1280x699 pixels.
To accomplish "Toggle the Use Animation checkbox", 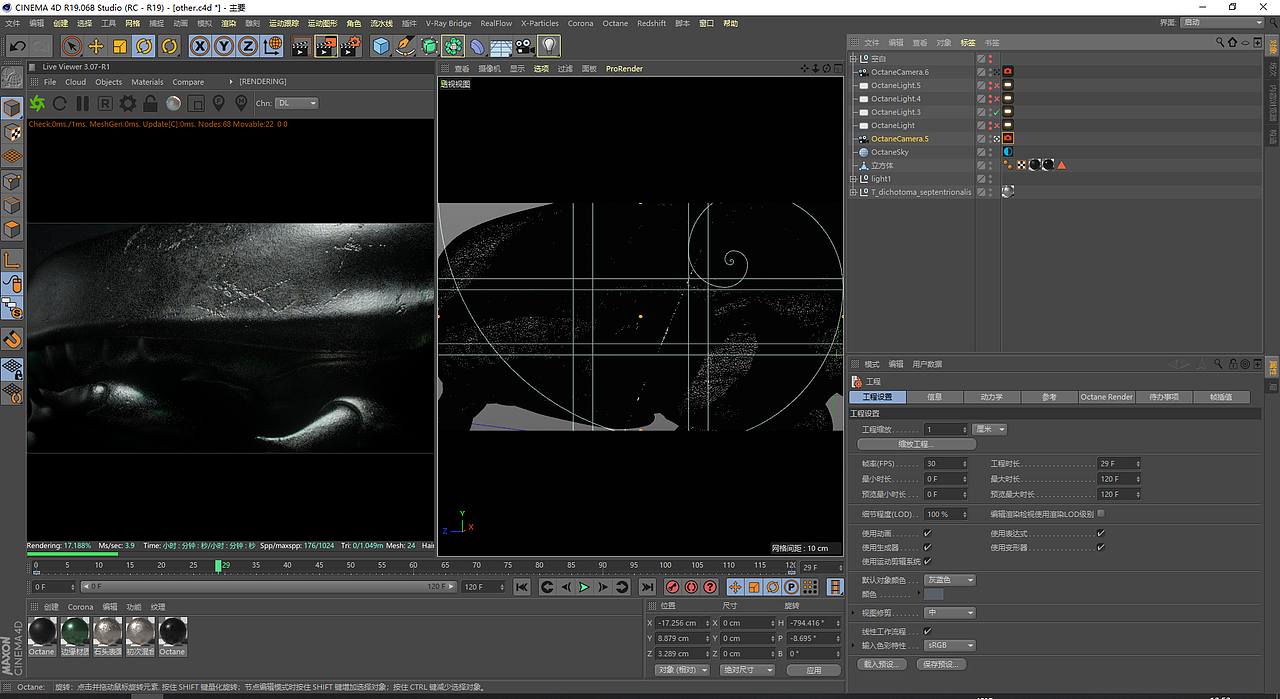I will (927, 534).
